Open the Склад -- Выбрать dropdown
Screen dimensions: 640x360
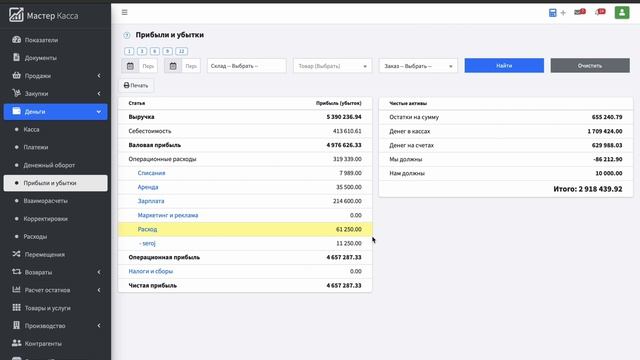pos(247,66)
